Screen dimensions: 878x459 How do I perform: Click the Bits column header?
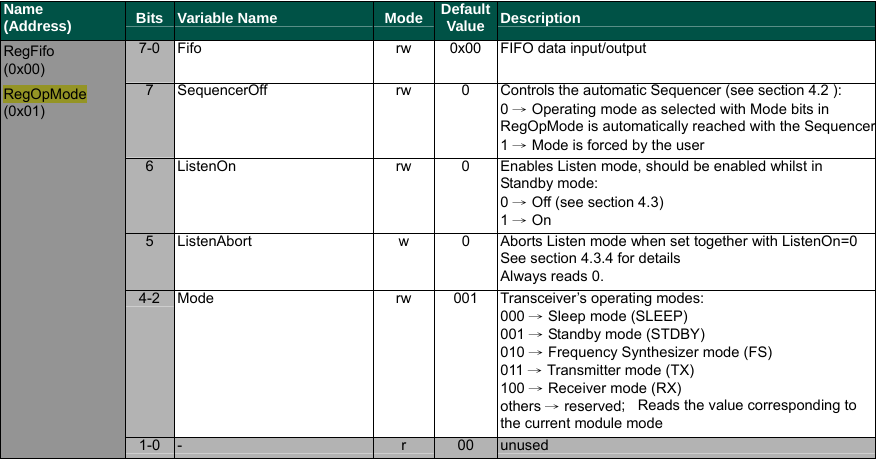click(x=150, y=18)
